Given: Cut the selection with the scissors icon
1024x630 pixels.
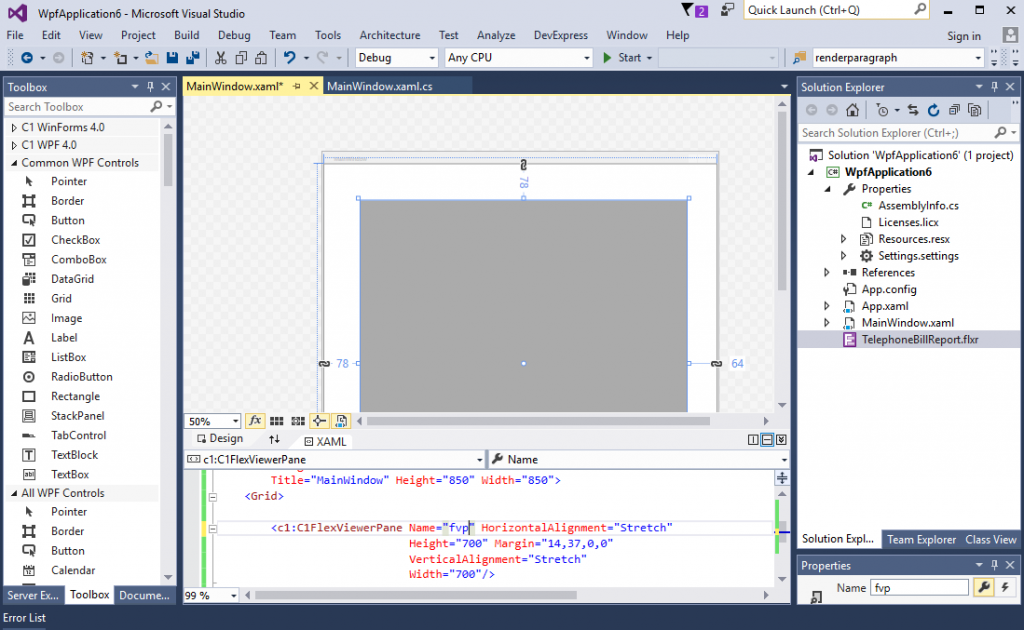Looking at the screenshot, I should [221, 57].
